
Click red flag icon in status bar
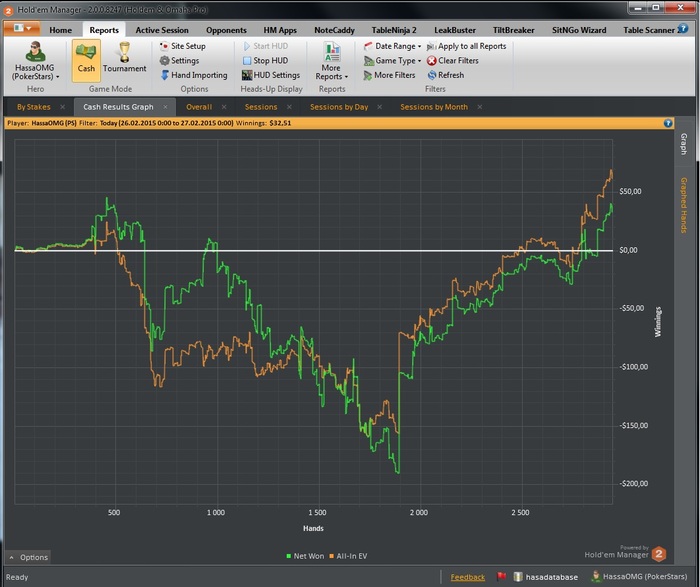point(501,577)
